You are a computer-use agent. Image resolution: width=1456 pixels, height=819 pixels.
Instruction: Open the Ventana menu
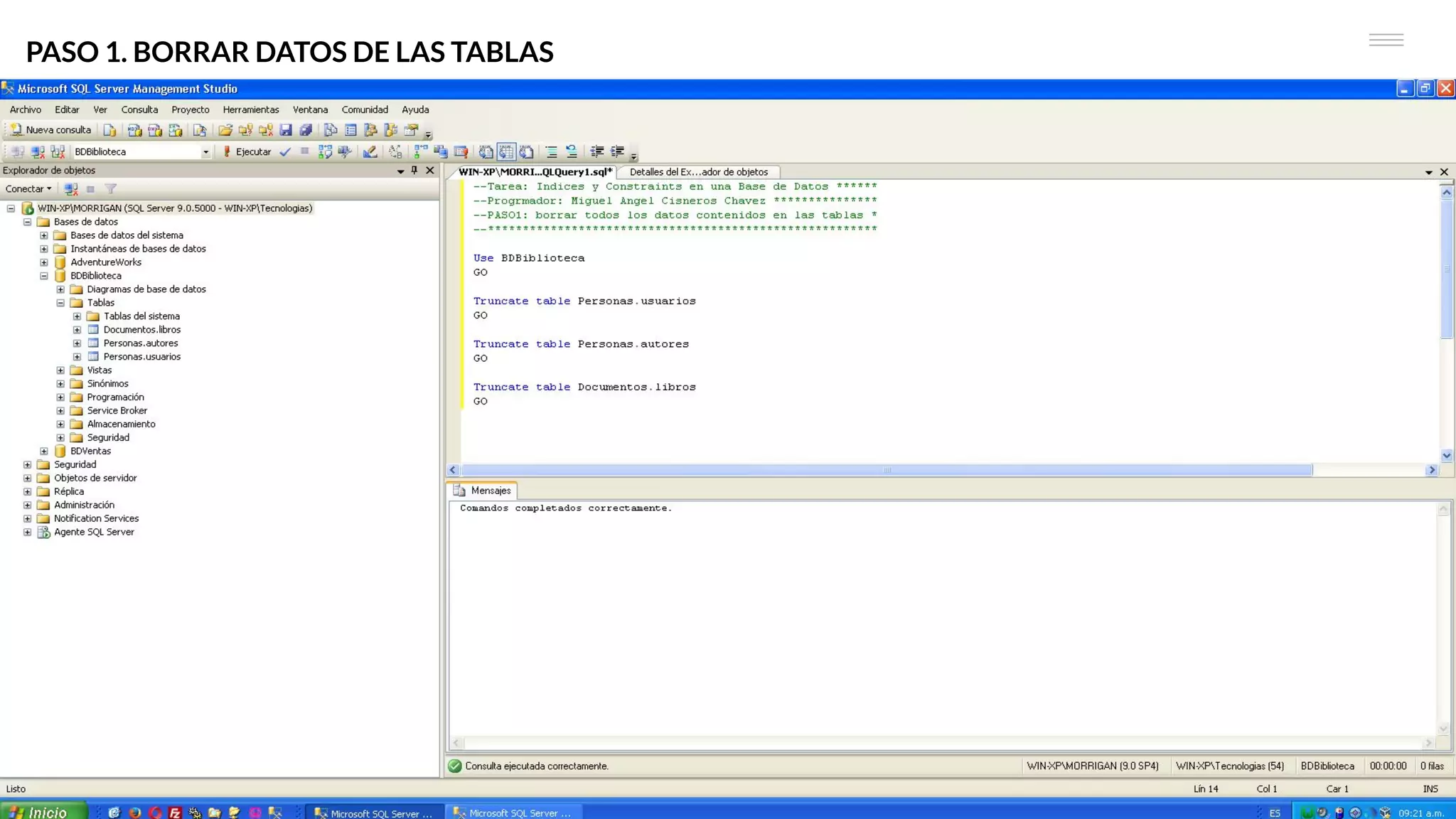[310, 109]
